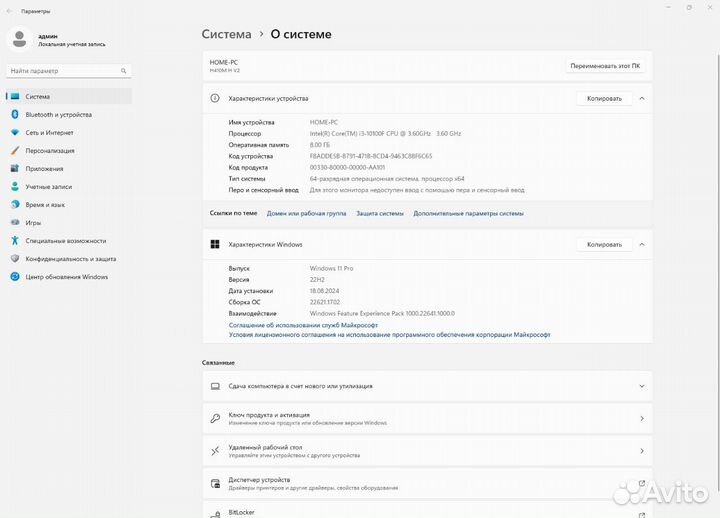Click the Найти параметр search field
The height and width of the screenshot is (518, 720).
pos(68,71)
